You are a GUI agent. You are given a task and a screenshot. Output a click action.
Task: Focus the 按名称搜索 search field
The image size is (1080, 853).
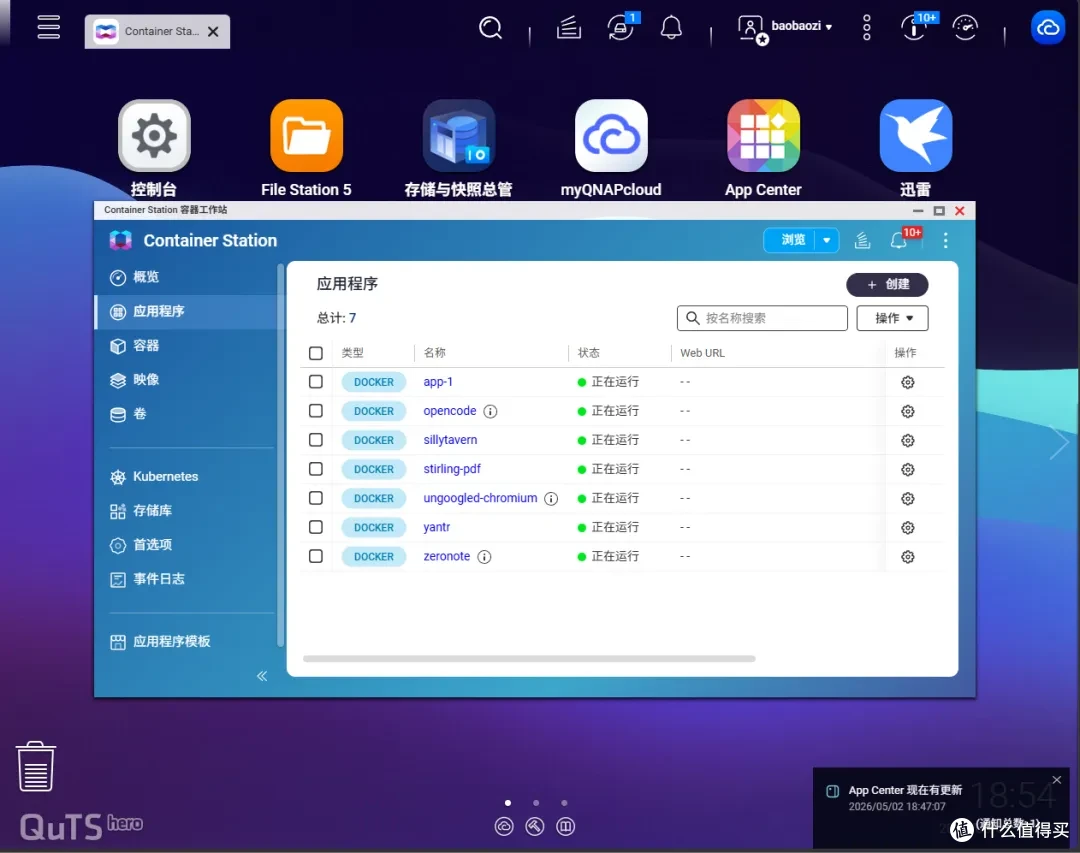(x=762, y=318)
